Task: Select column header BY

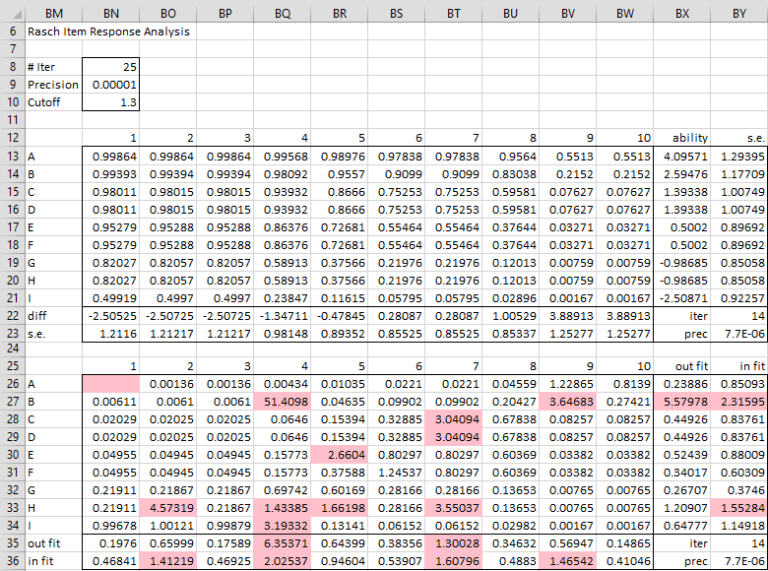Action: (739, 13)
